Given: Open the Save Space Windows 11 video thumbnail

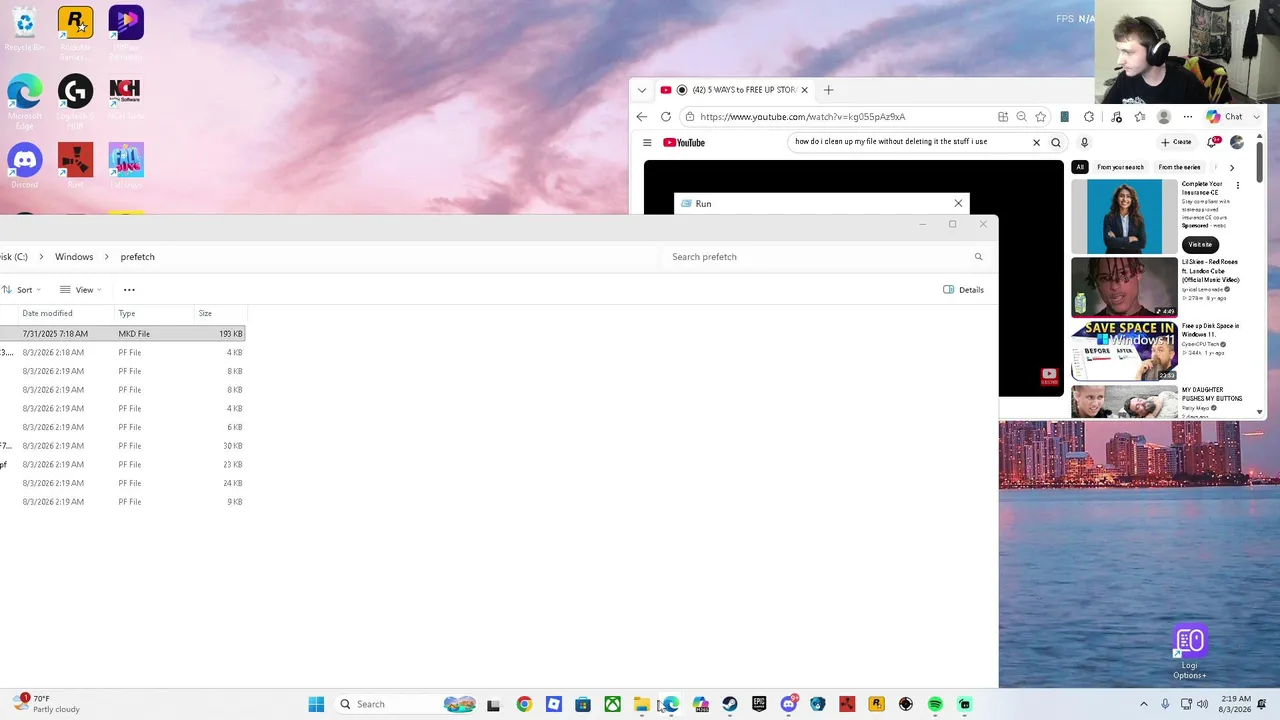Looking at the screenshot, I should point(1124,351).
